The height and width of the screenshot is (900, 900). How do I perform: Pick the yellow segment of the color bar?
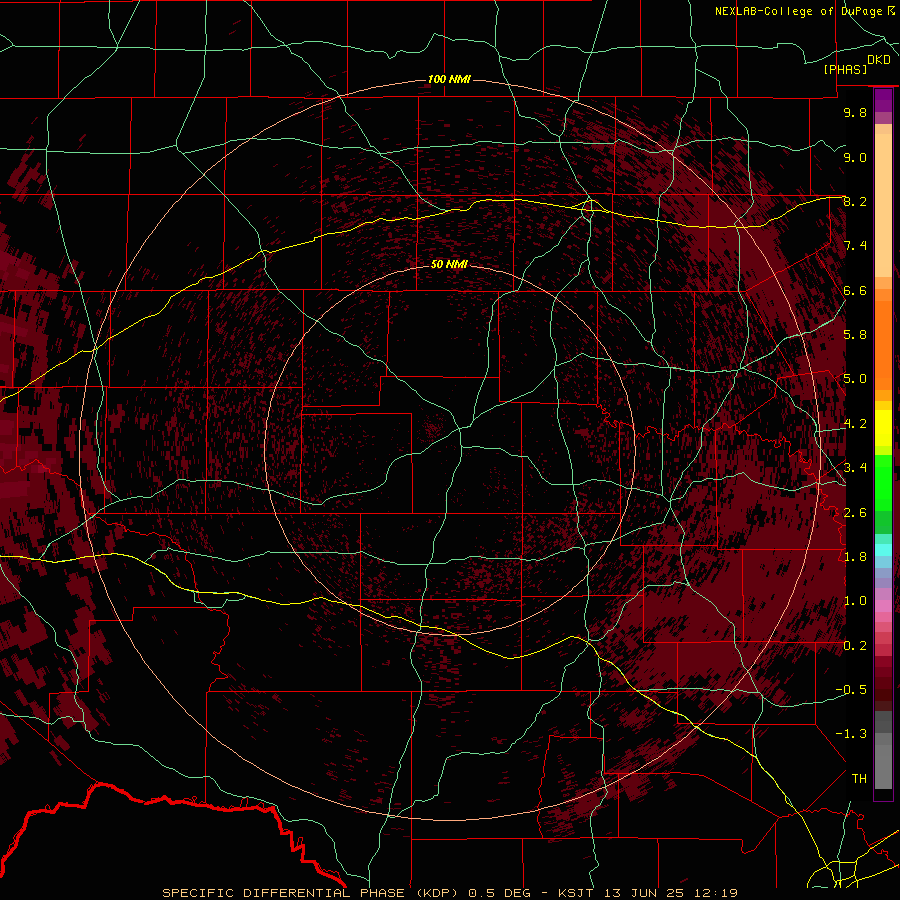(883, 428)
